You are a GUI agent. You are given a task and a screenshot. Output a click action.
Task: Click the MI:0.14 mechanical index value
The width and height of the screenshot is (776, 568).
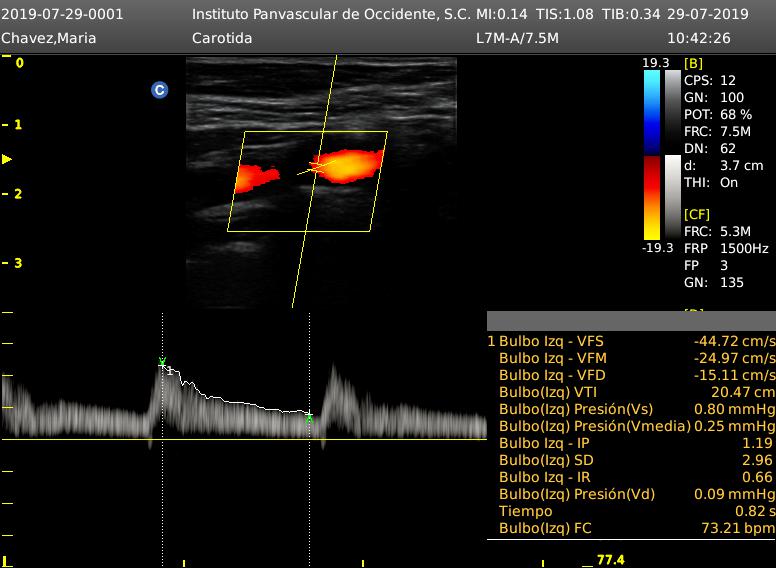click(501, 14)
